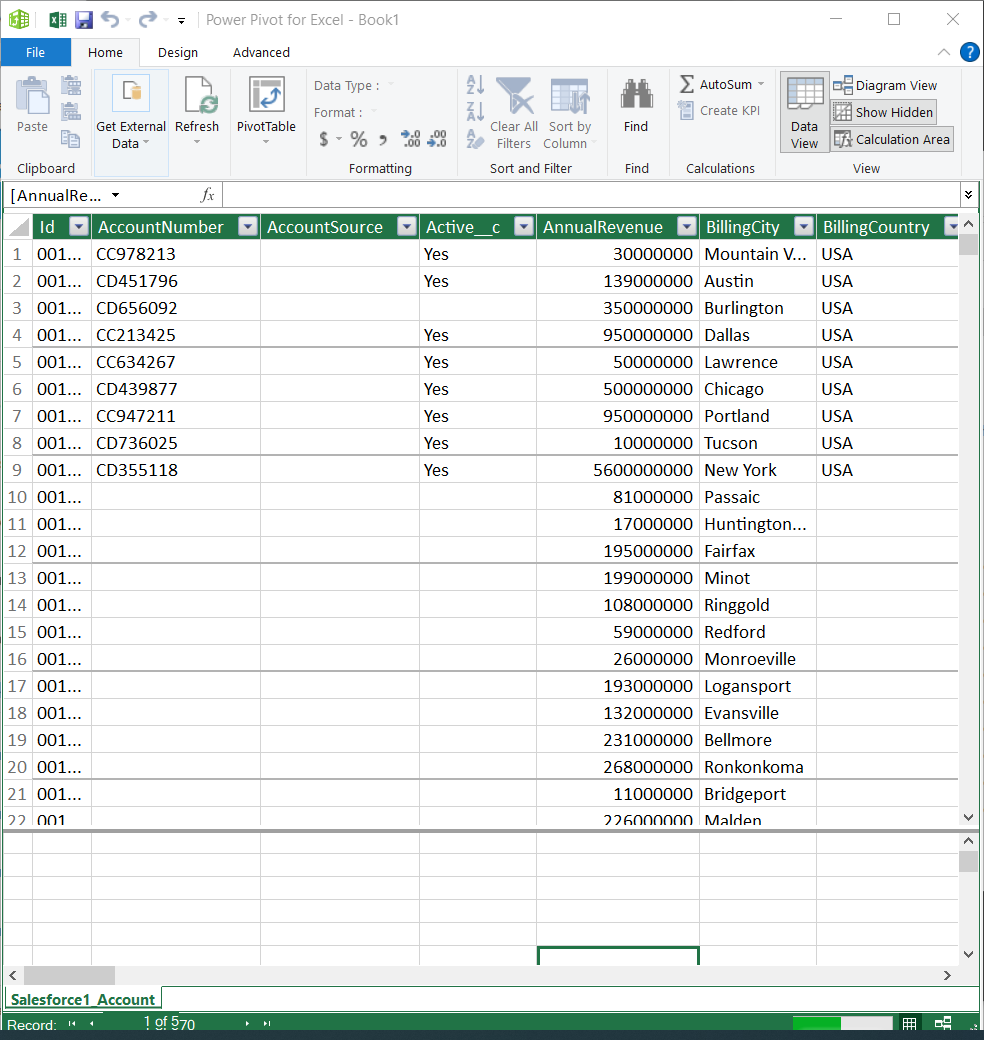Viewport: 984px width, 1040px height.
Task: Click the Find binoculars icon
Action: (x=636, y=95)
